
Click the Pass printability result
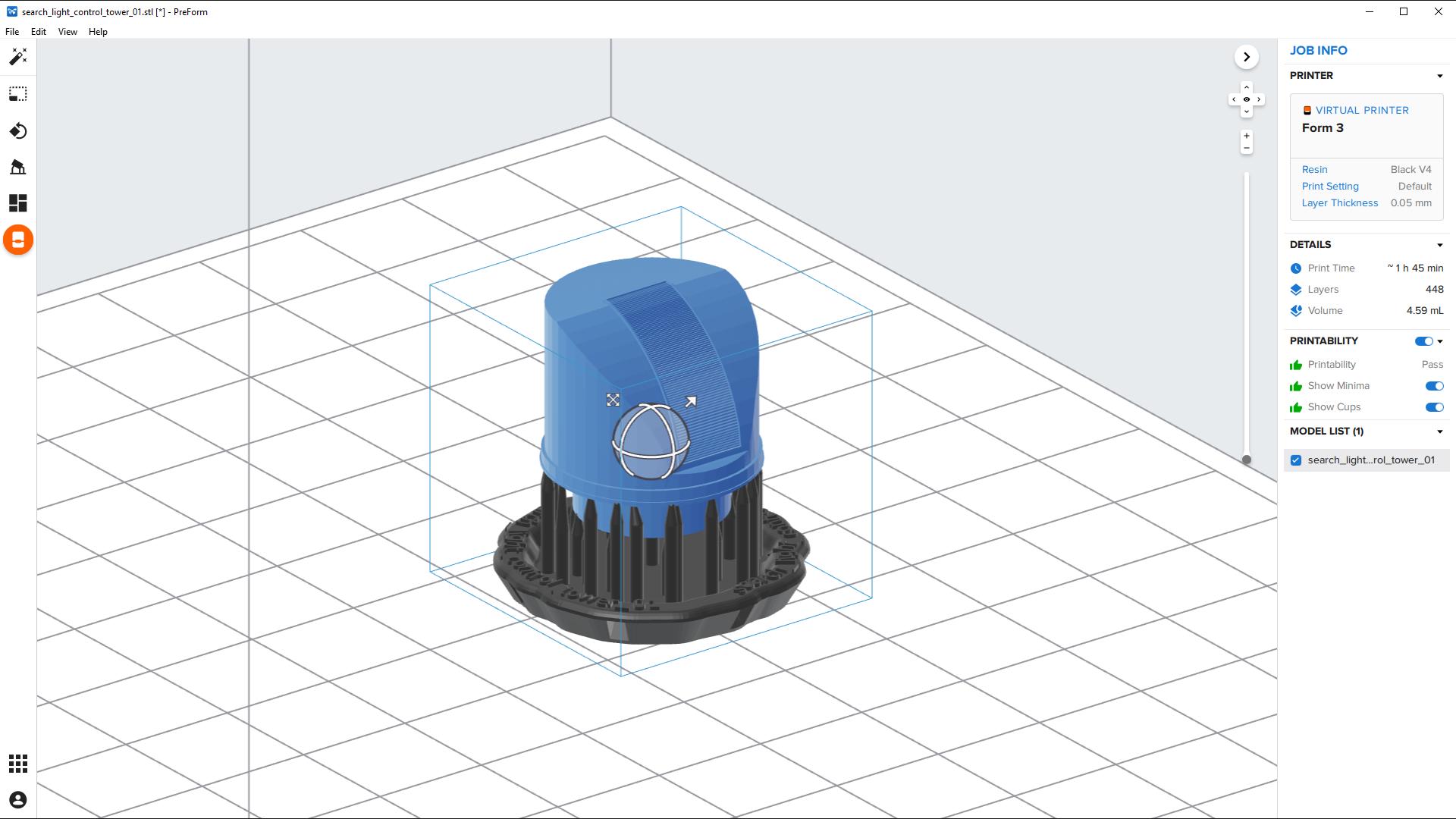pyautogui.click(x=1432, y=365)
